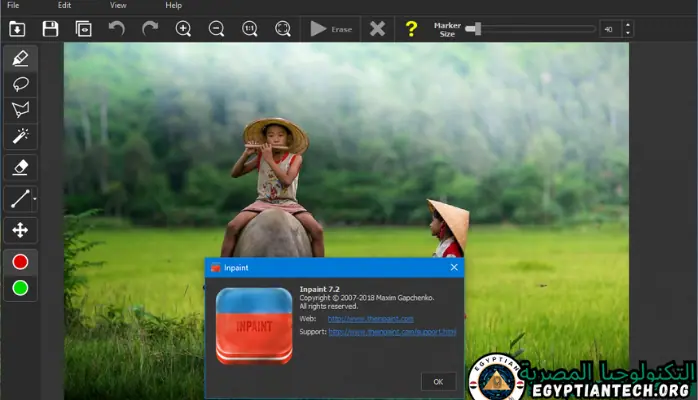Adjust the Marker Size slider

472,29
